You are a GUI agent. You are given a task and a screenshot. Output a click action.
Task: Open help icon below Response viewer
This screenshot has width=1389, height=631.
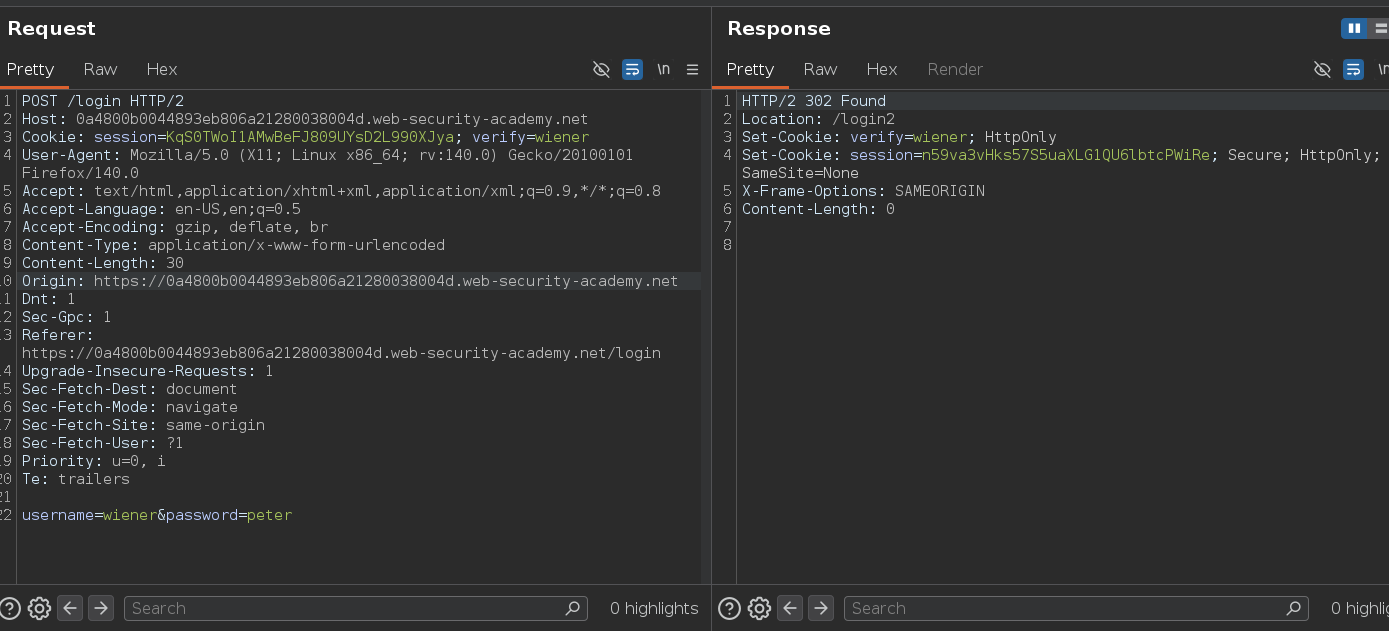(x=730, y=608)
